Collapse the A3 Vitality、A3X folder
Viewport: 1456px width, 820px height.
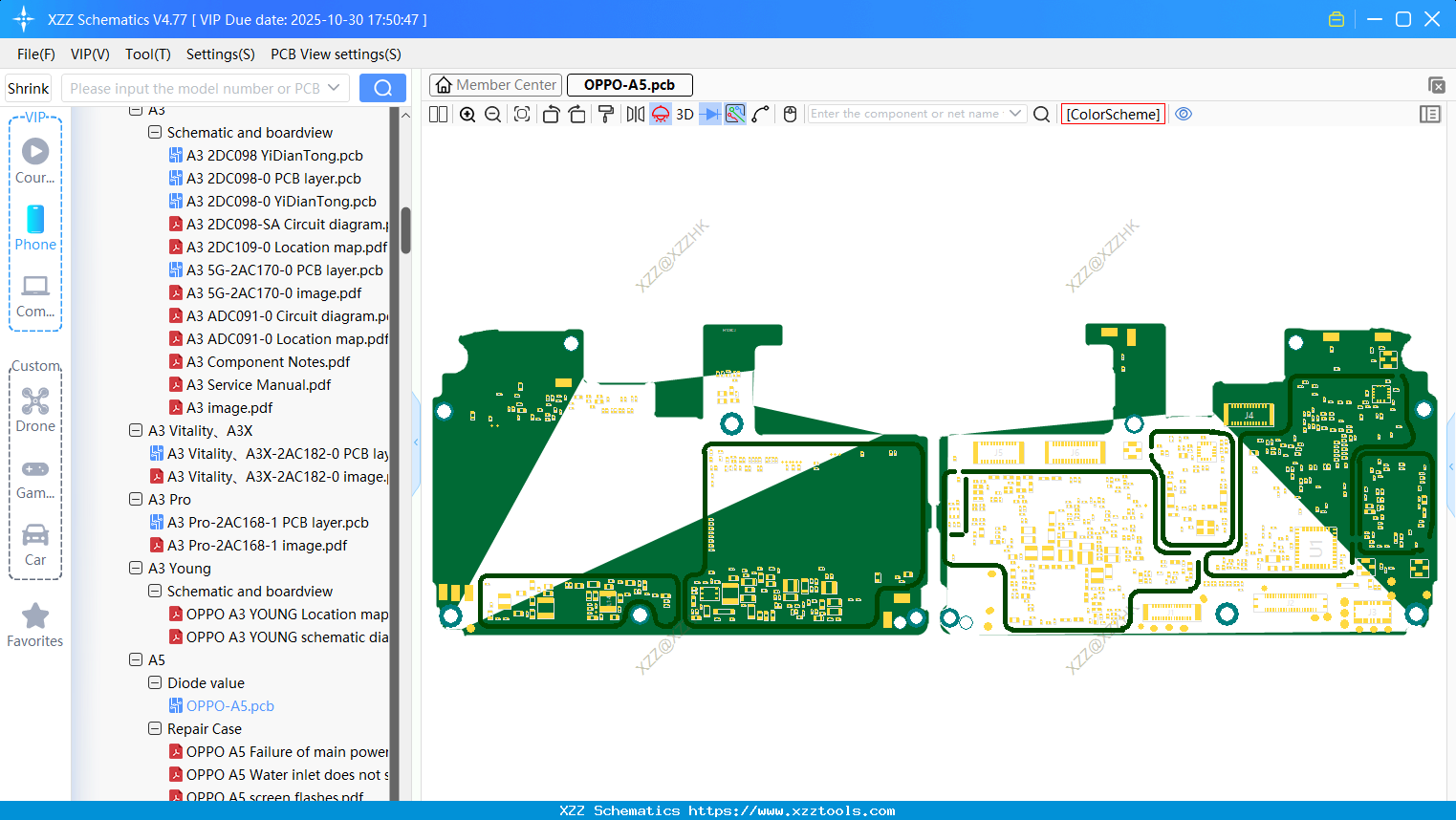pos(136,431)
